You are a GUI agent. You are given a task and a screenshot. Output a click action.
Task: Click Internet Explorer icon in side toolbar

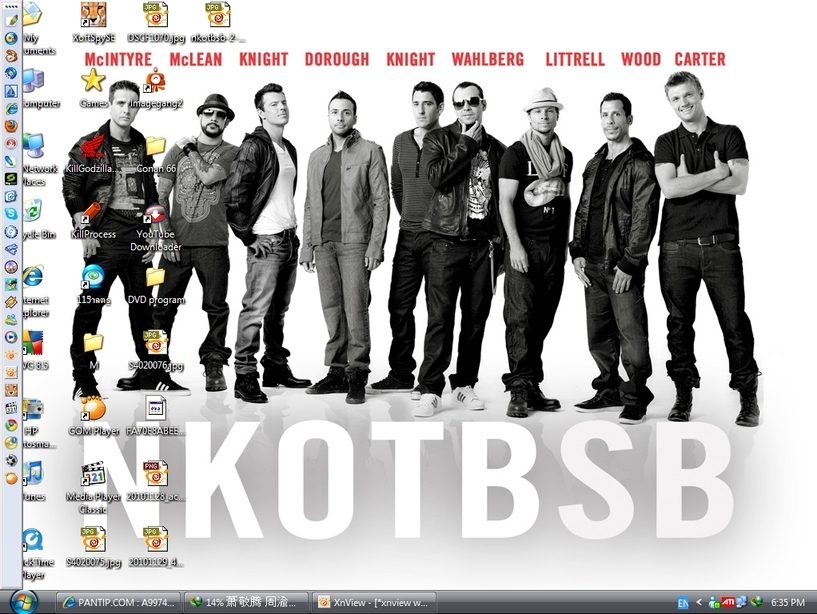(11, 108)
